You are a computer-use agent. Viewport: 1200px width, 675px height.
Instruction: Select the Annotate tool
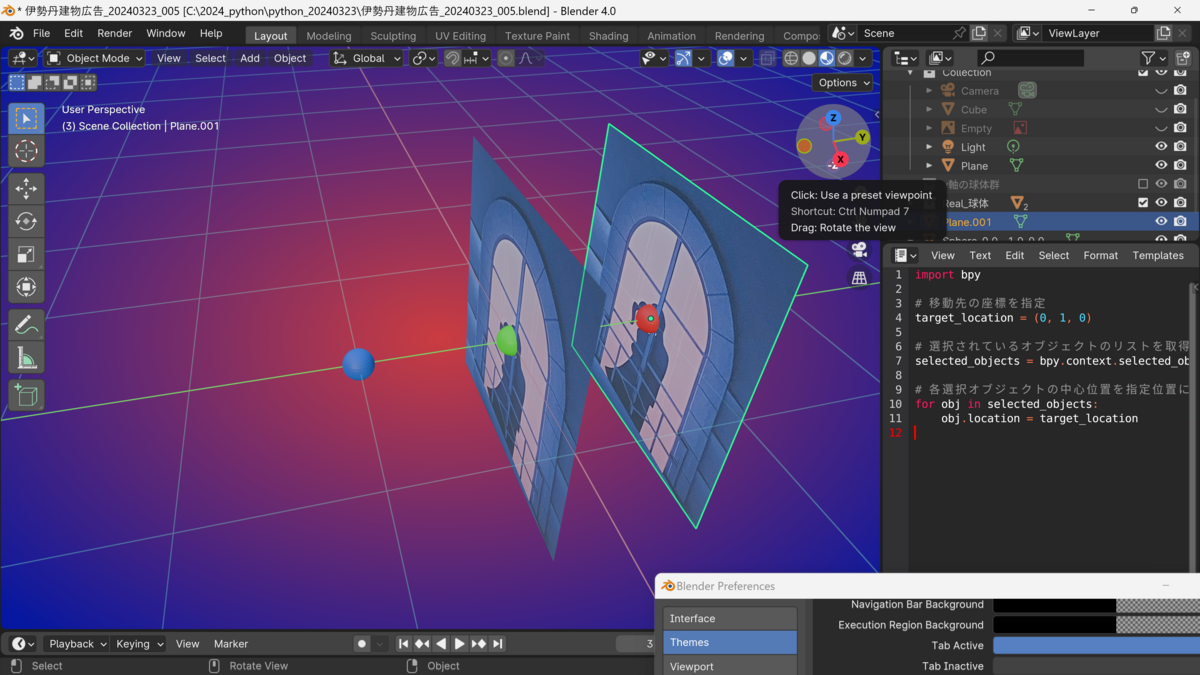(x=26, y=323)
